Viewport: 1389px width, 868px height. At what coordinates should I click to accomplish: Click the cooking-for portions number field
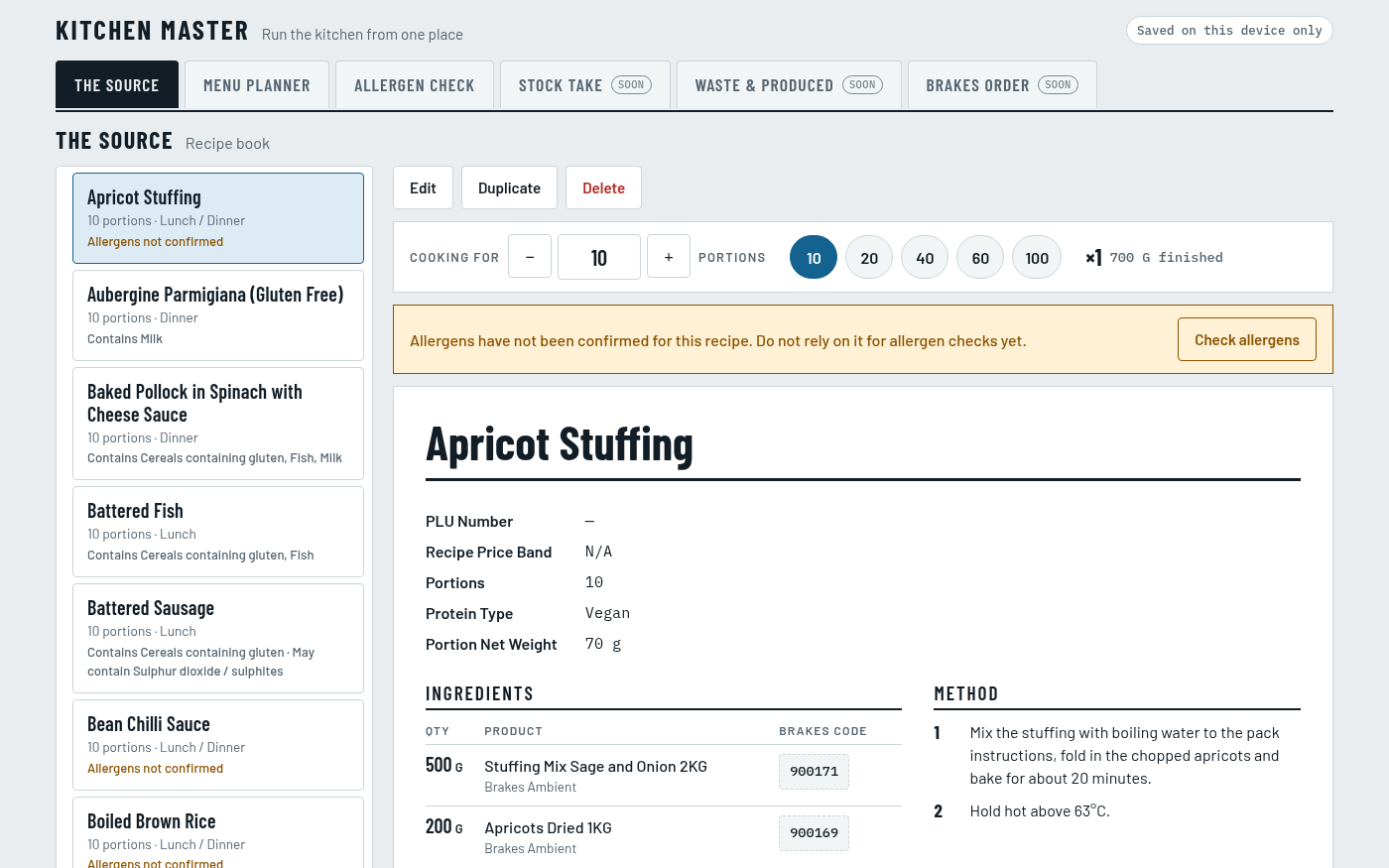click(599, 257)
